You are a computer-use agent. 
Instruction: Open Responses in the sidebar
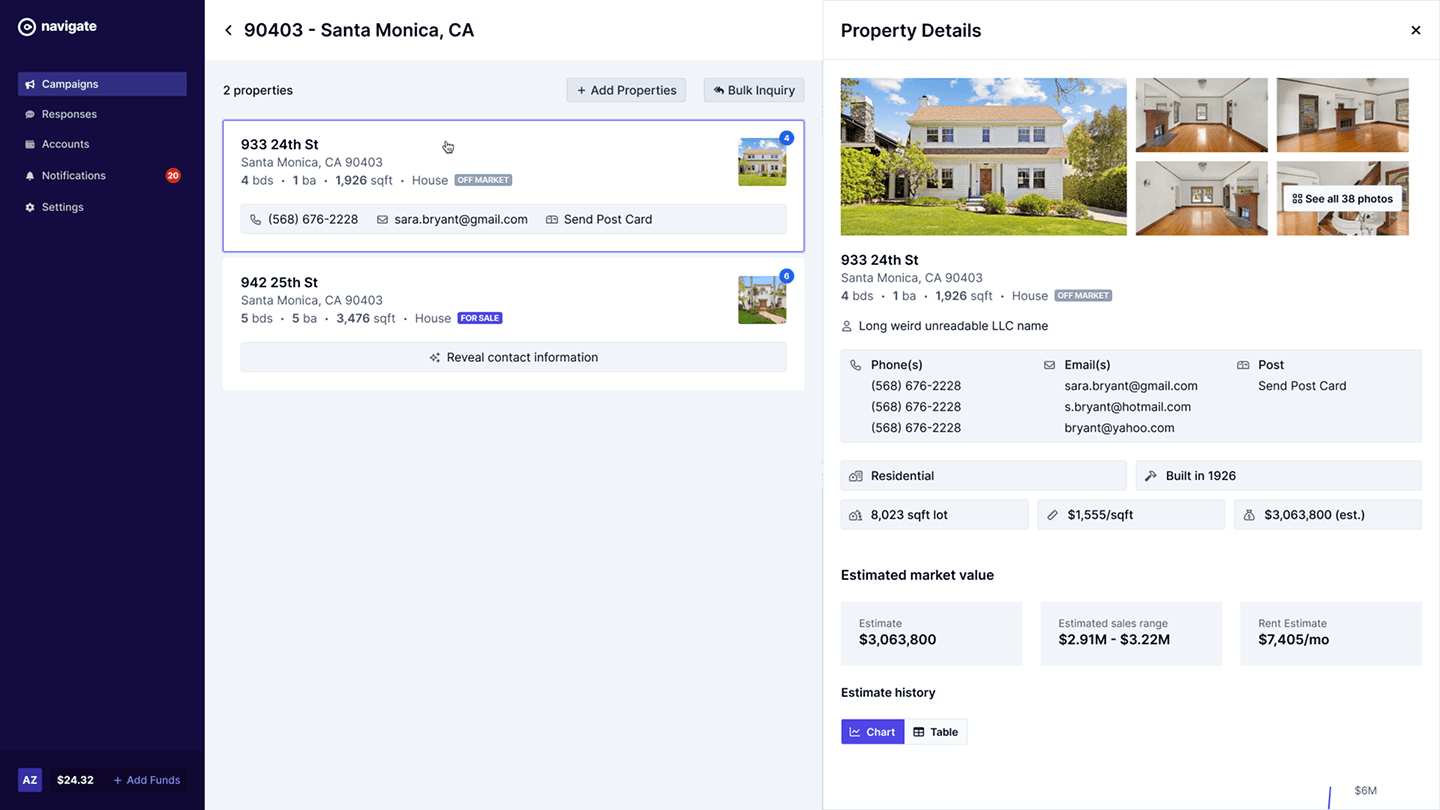coord(102,114)
